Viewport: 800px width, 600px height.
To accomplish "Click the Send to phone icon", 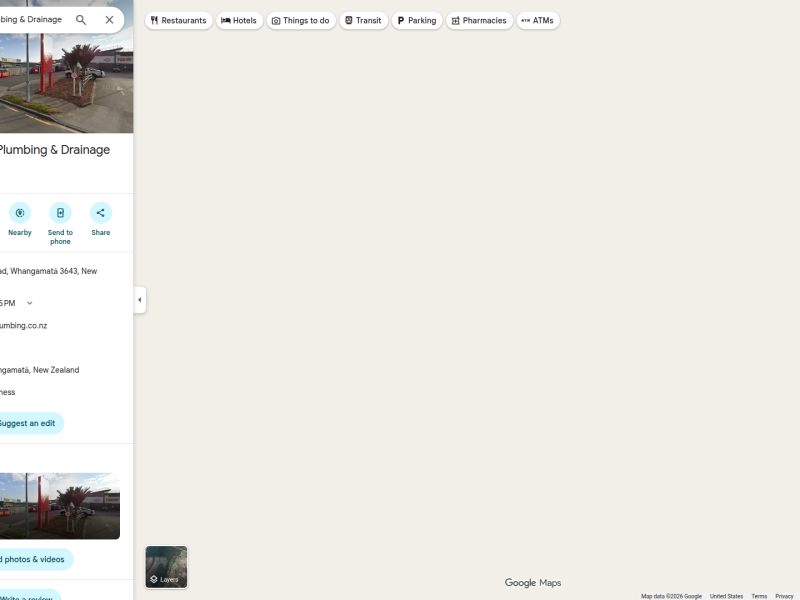I will (x=60, y=213).
